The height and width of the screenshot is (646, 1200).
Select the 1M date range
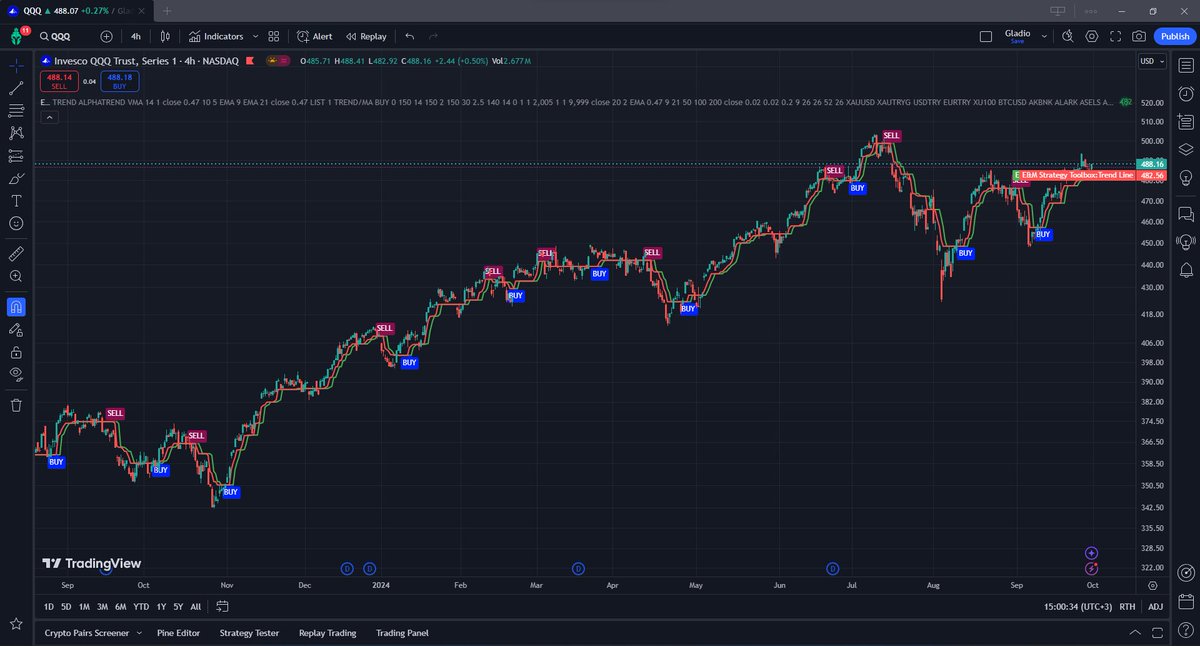click(x=84, y=607)
